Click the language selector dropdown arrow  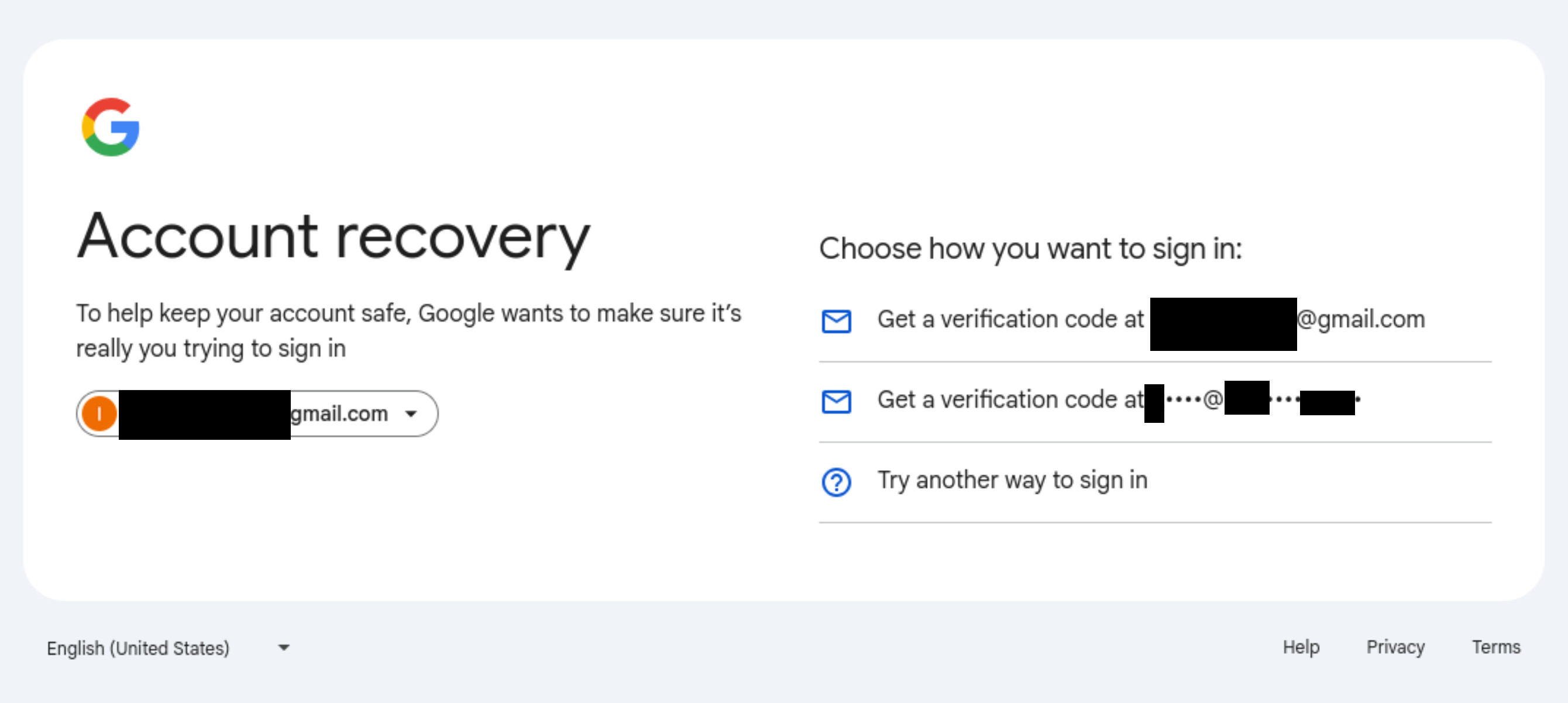tap(284, 647)
